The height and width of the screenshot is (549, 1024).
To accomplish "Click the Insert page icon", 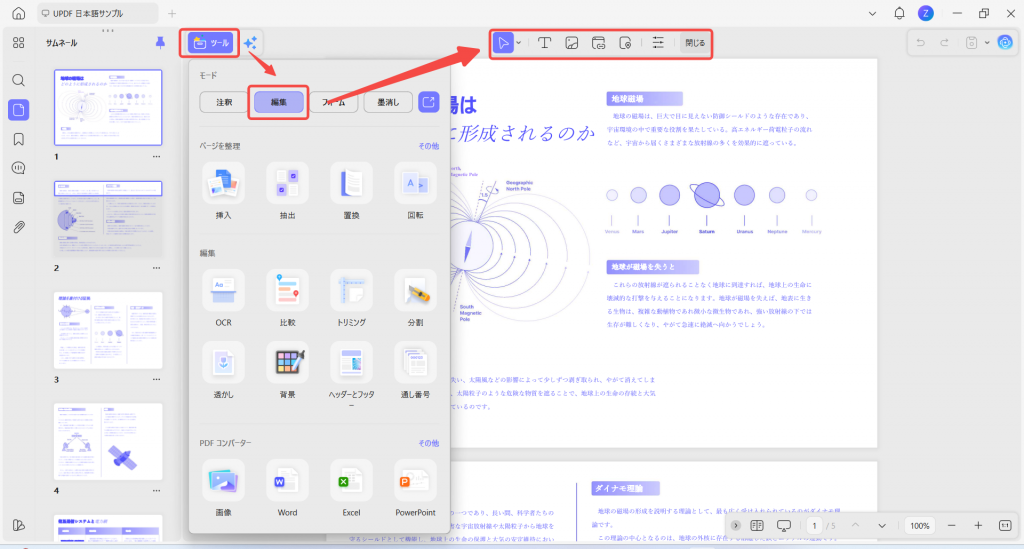I will [x=223, y=183].
